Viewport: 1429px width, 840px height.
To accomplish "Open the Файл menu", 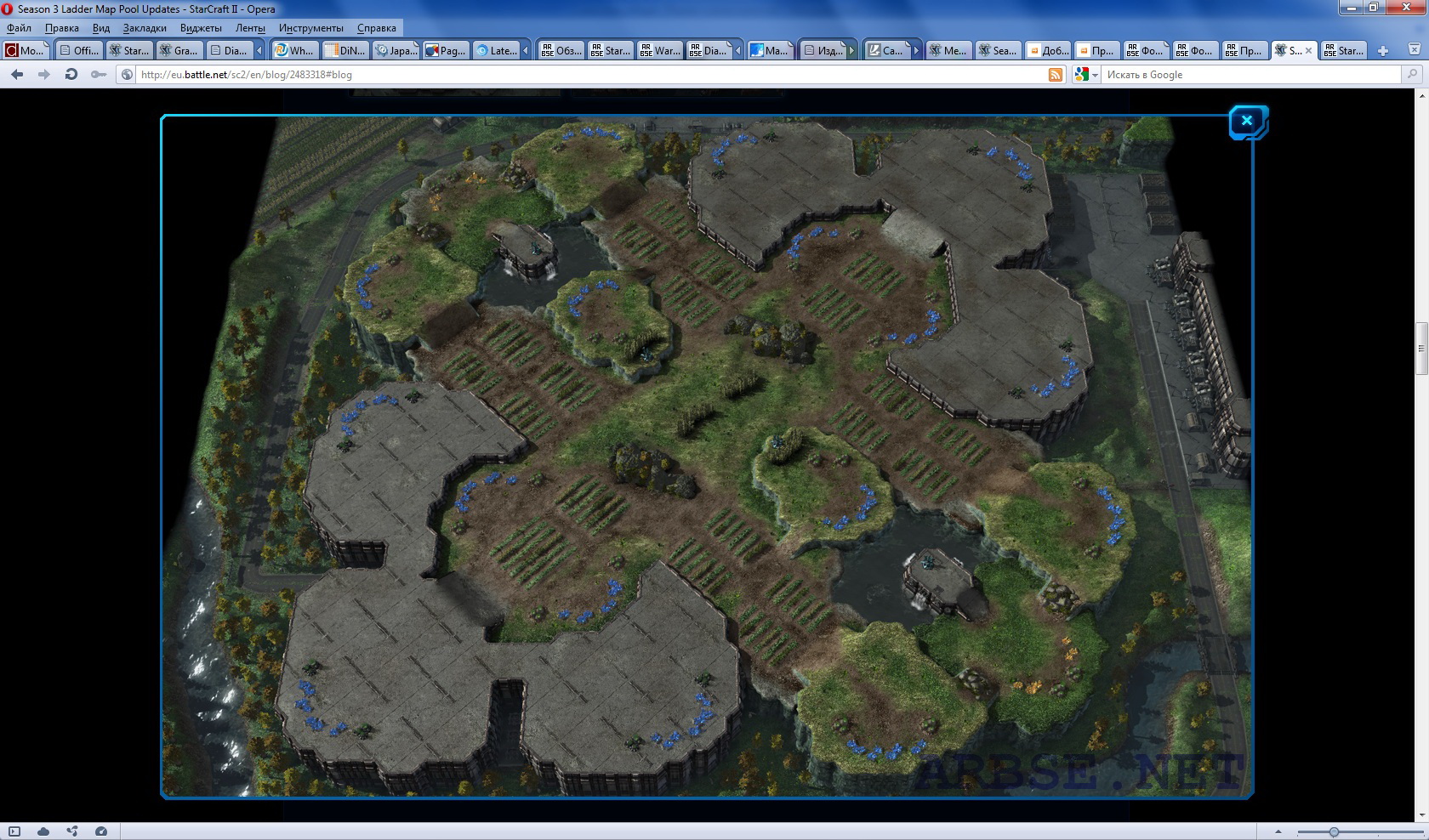I will coord(19,28).
